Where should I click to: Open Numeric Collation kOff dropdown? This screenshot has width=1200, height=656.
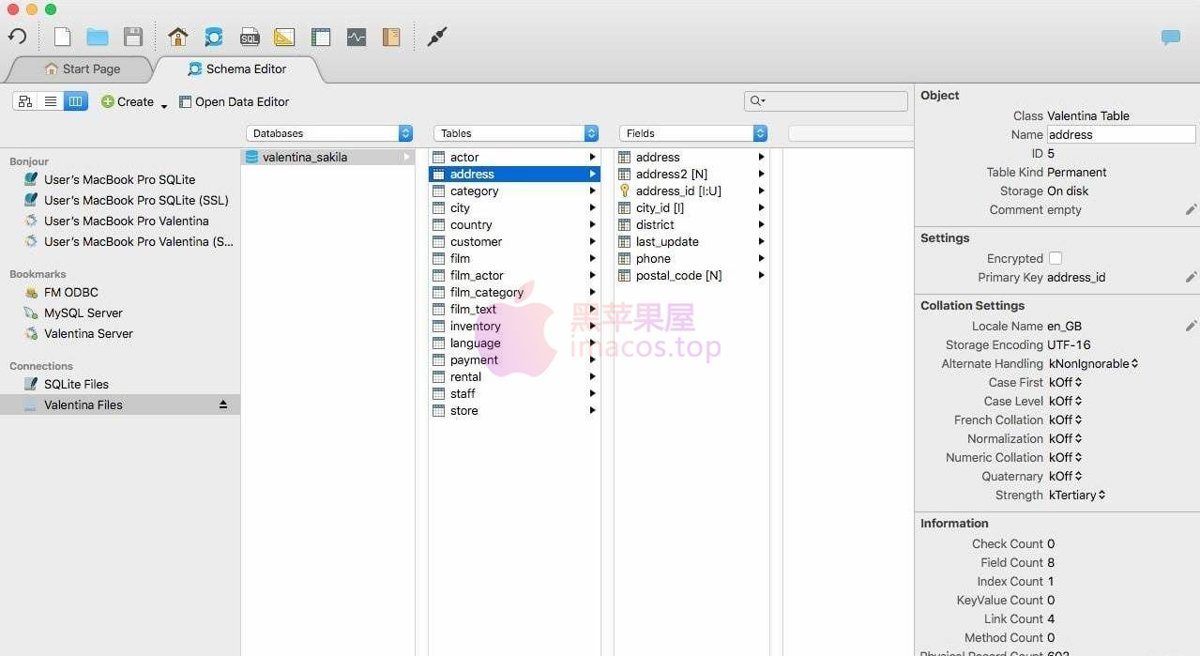[x=1065, y=457]
